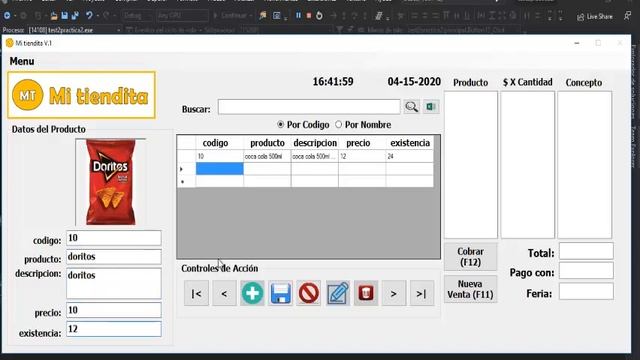Click the Cobrar (F12) button
Image resolution: width=640 pixels, height=360 pixels.
point(470,257)
